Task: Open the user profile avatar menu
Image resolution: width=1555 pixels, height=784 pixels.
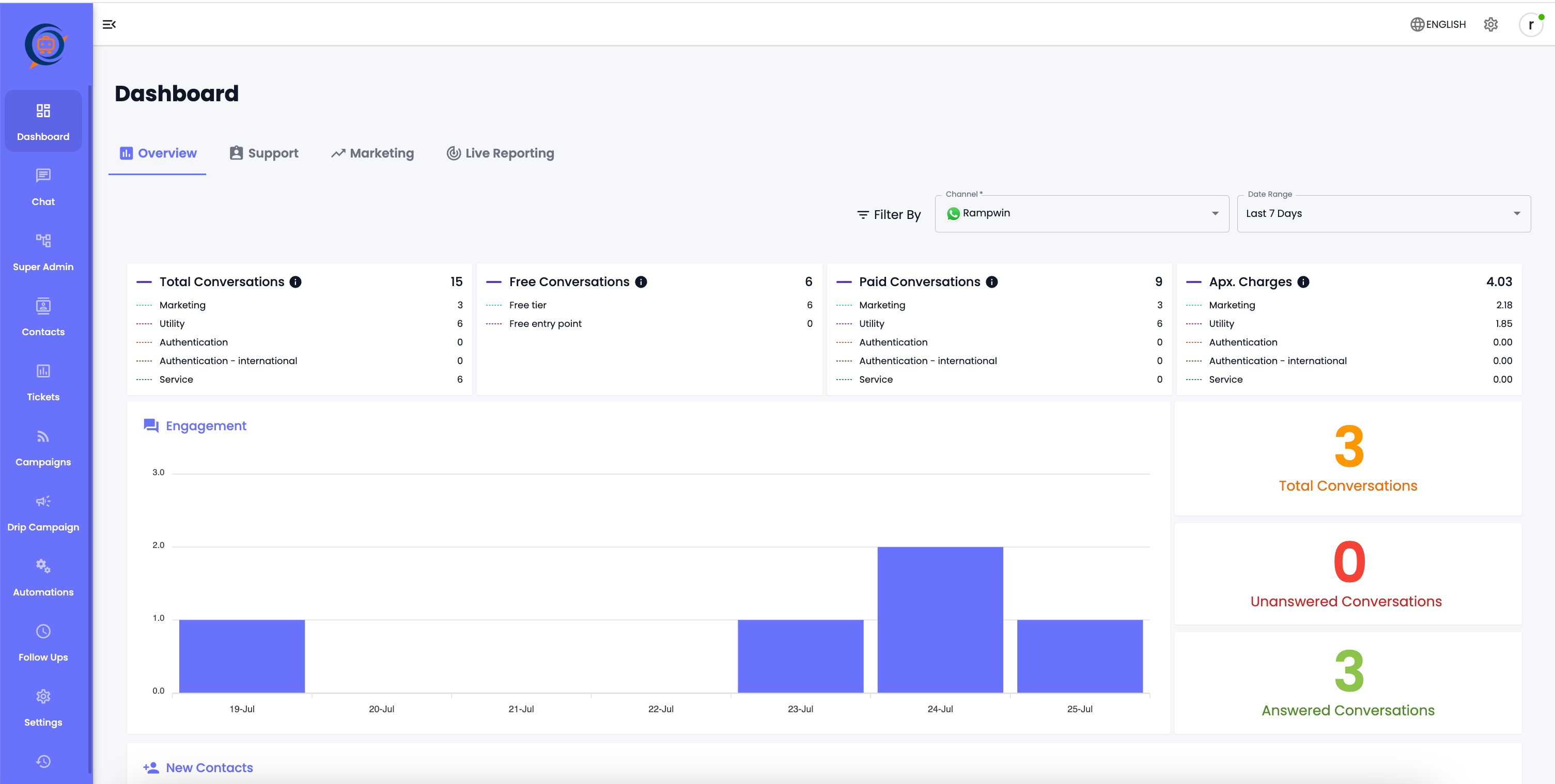Action: (1530, 25)
